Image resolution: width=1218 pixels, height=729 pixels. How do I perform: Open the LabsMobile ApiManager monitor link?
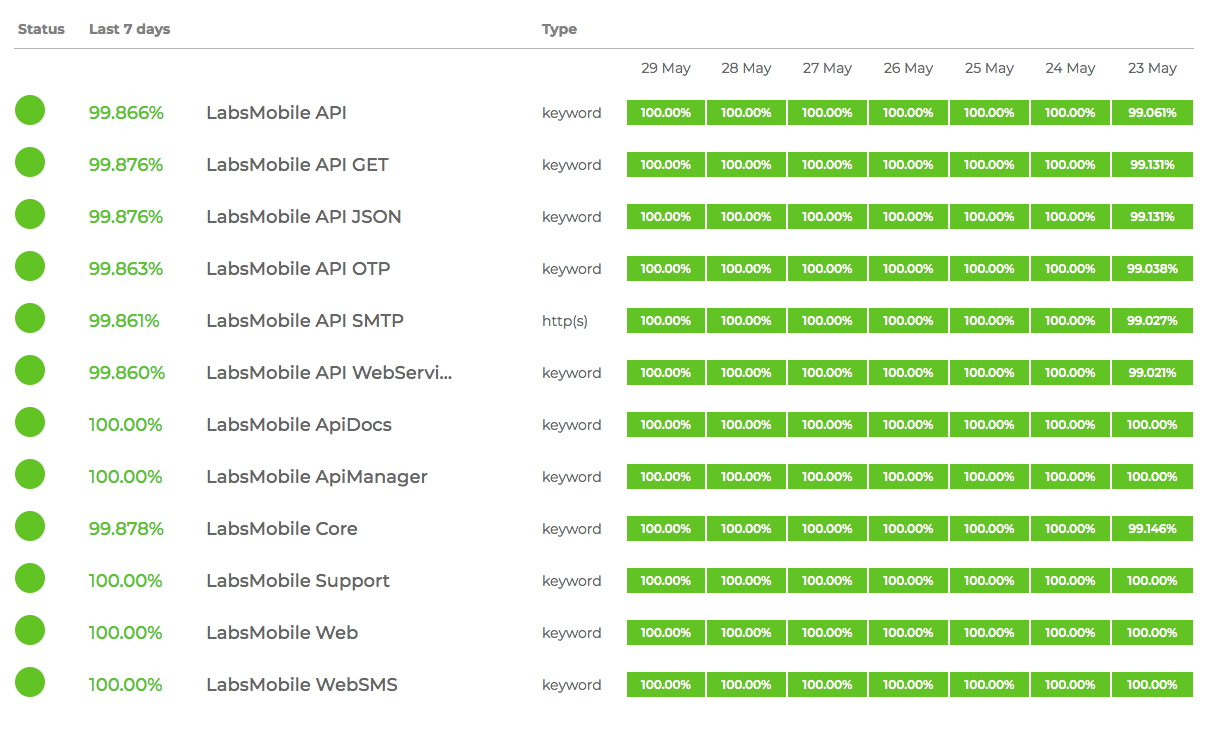click(316, 477)
